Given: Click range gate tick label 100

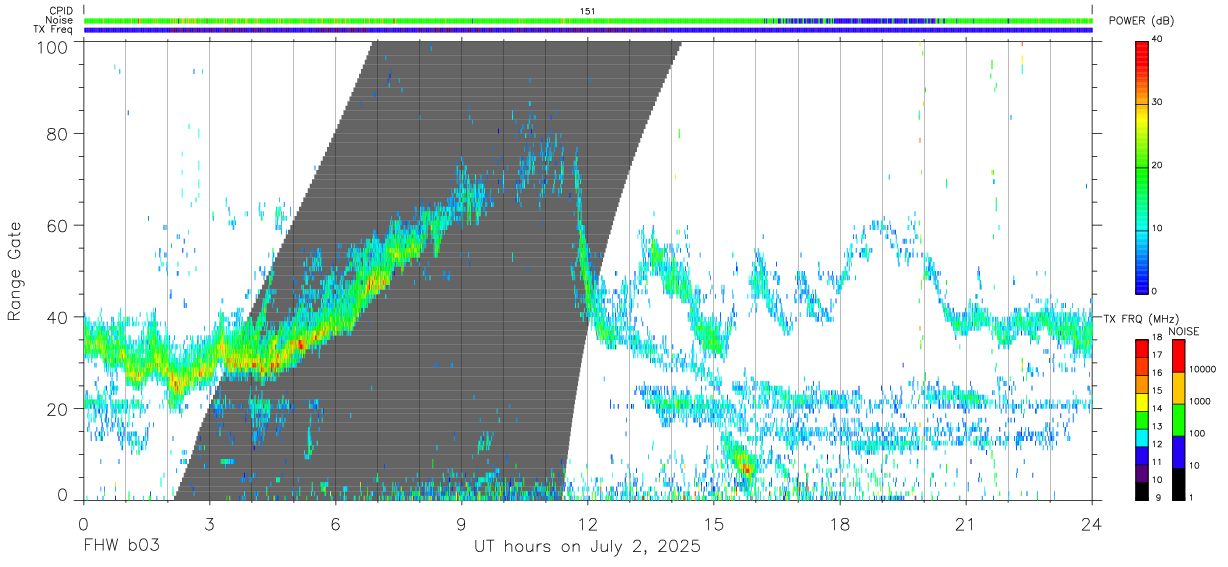Looking at the screenshot, I should pyautogui.click(x=54, y=46).
